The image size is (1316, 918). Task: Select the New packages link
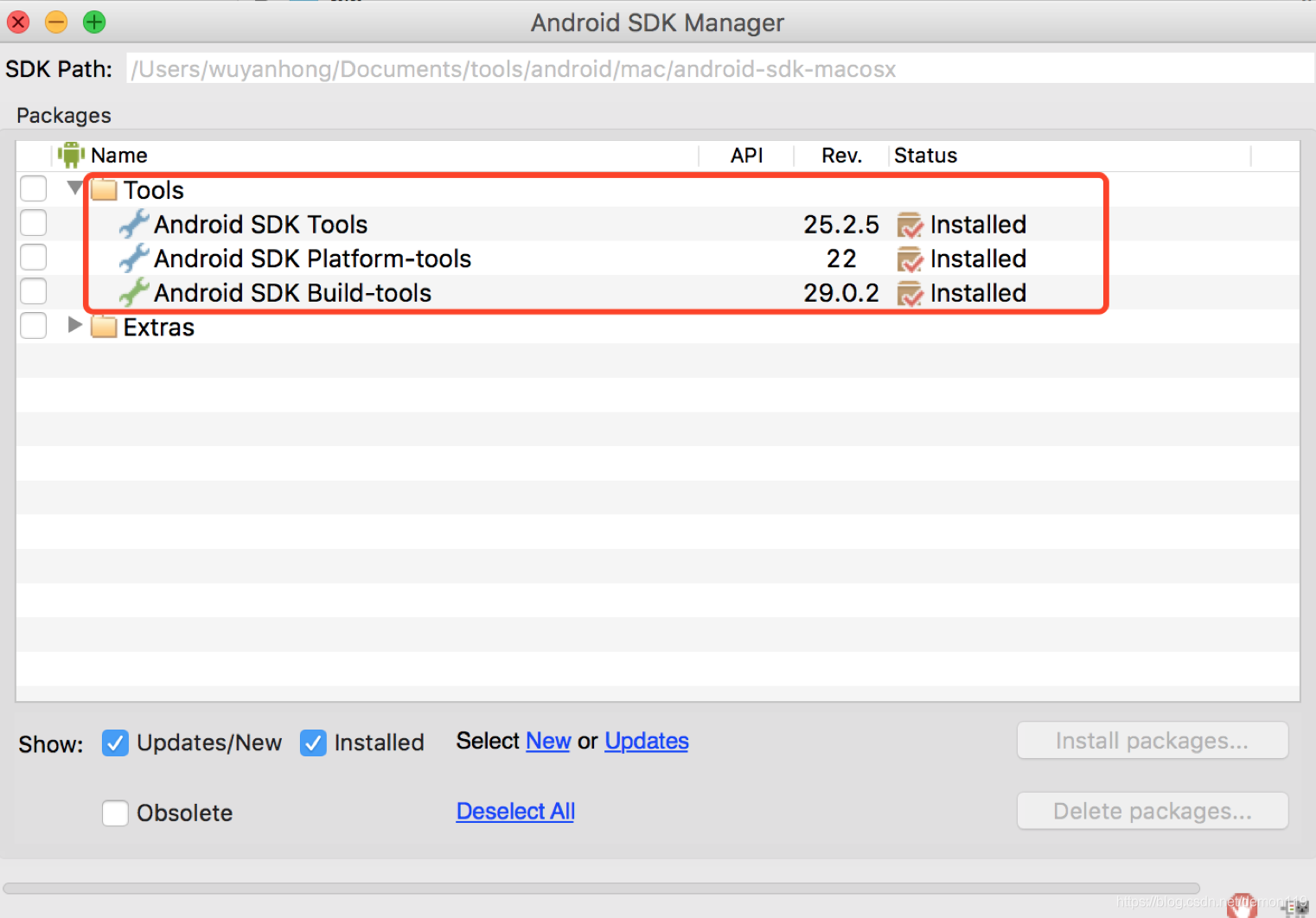click(548, 741)
